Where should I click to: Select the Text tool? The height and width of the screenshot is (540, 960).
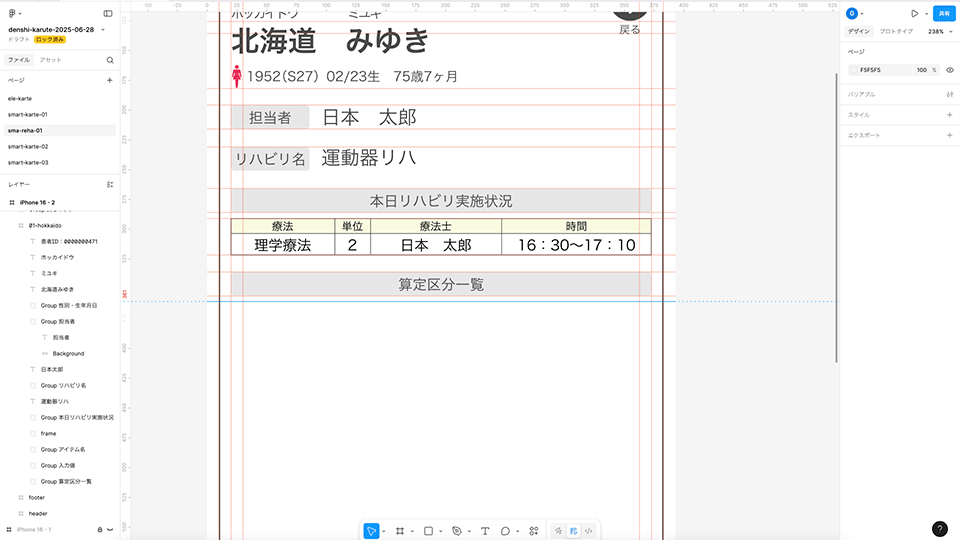(x=485, y=531)
